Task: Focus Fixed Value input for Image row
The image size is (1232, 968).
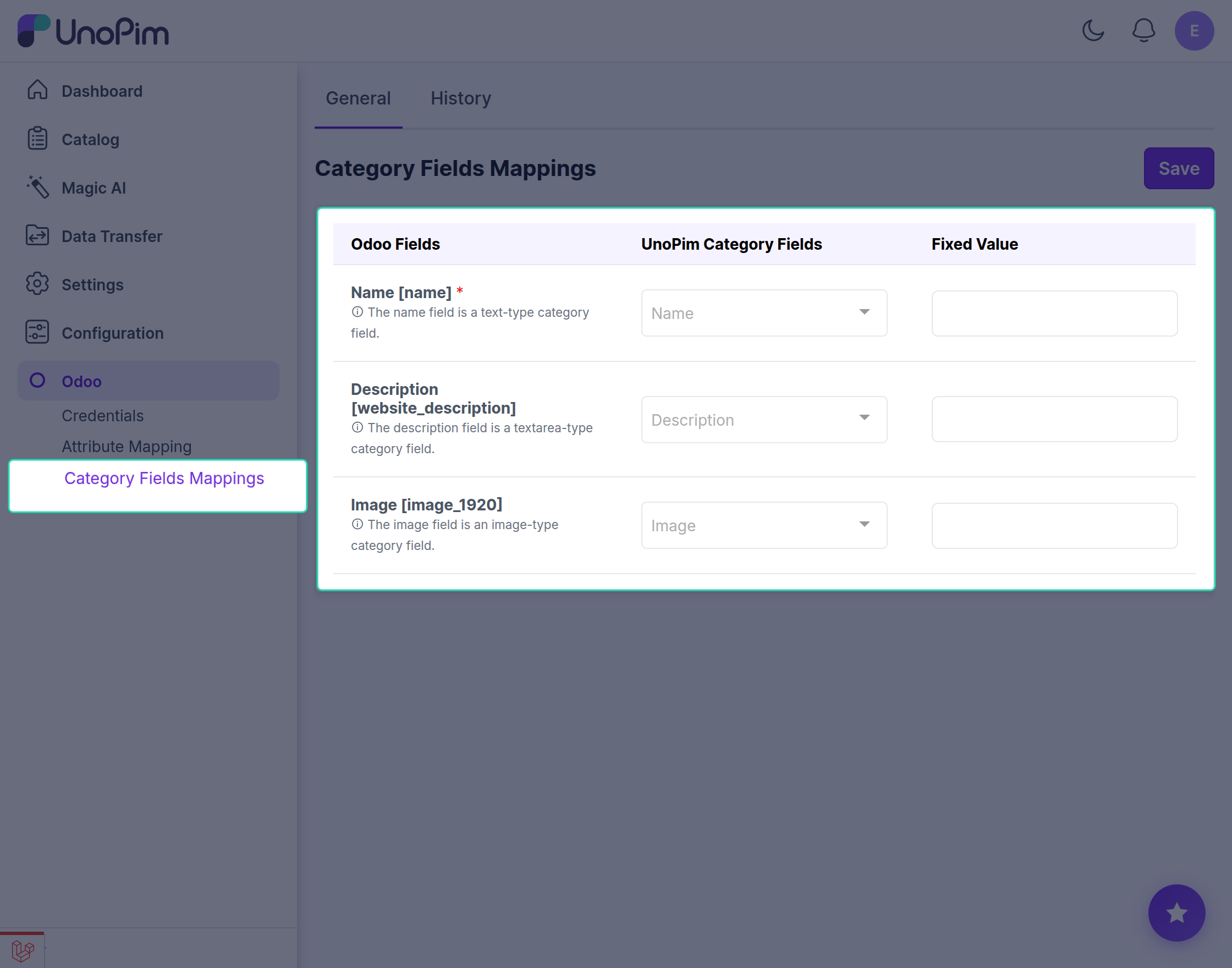Action: [x=1054, y=525]
